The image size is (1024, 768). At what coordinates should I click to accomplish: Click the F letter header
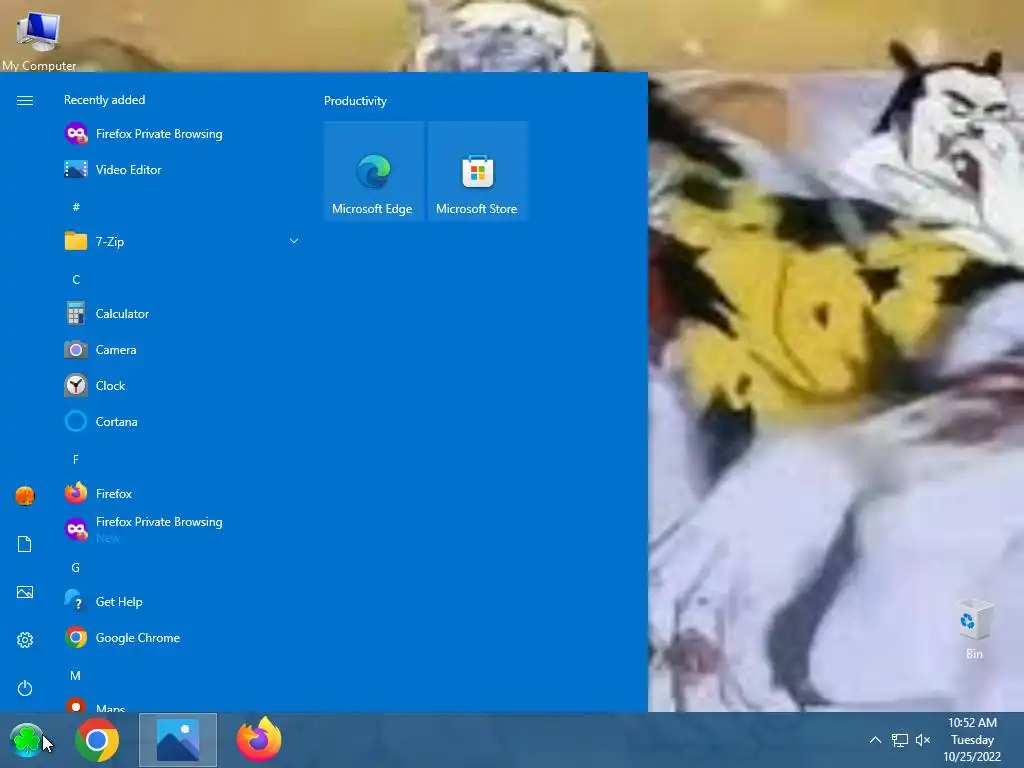pos(76,460)
